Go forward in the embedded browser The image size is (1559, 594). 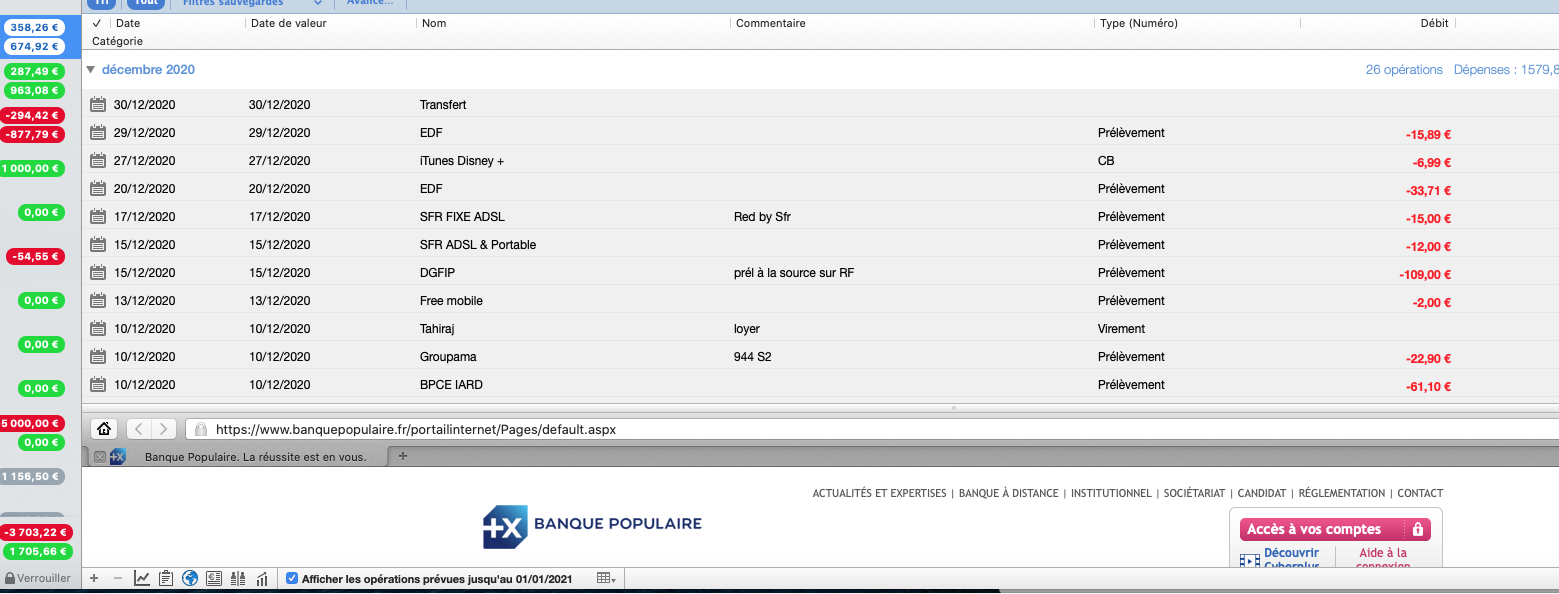[x=164, y=429]
